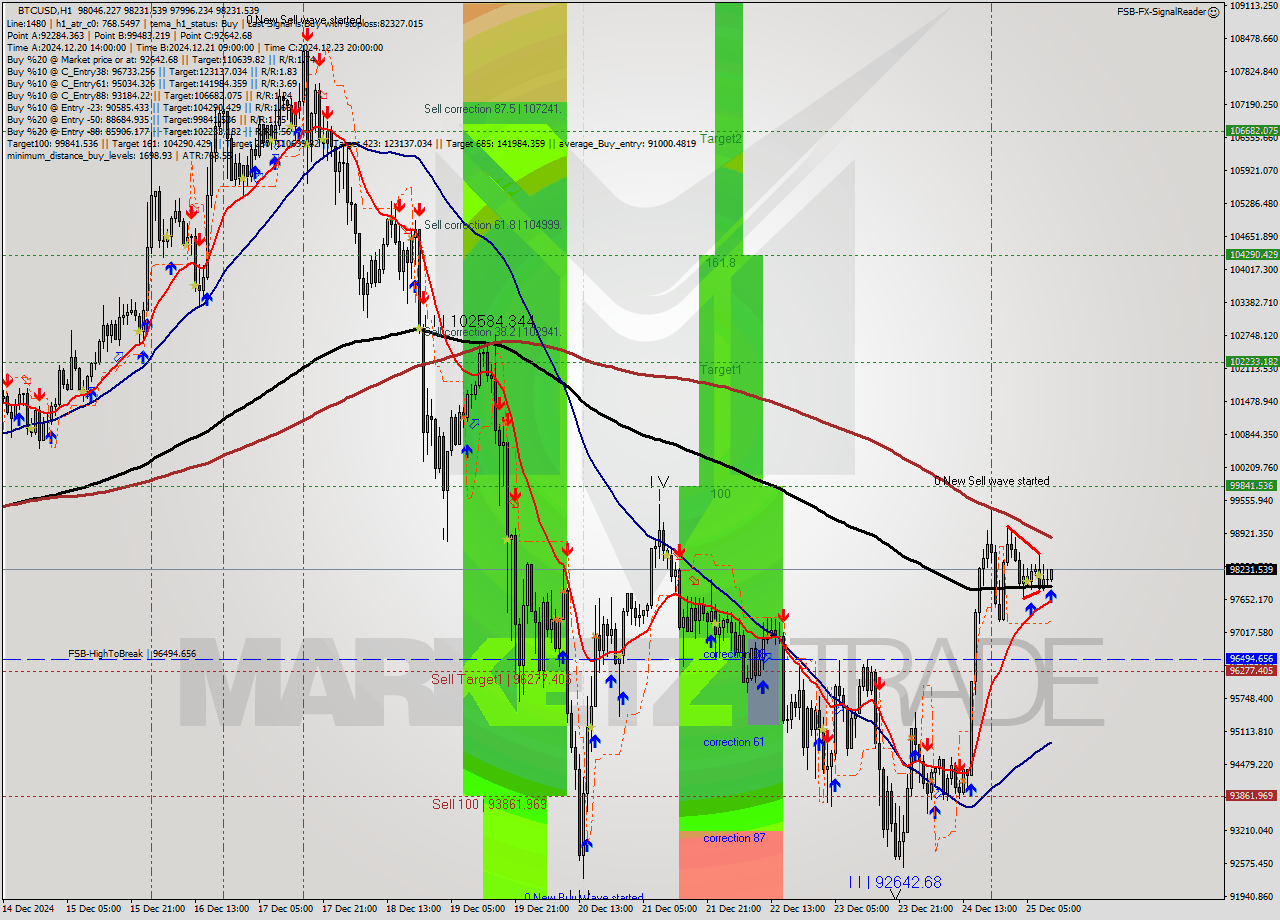
Task: Click the red 96277.405 price level tag
Action: [1252, 670]
